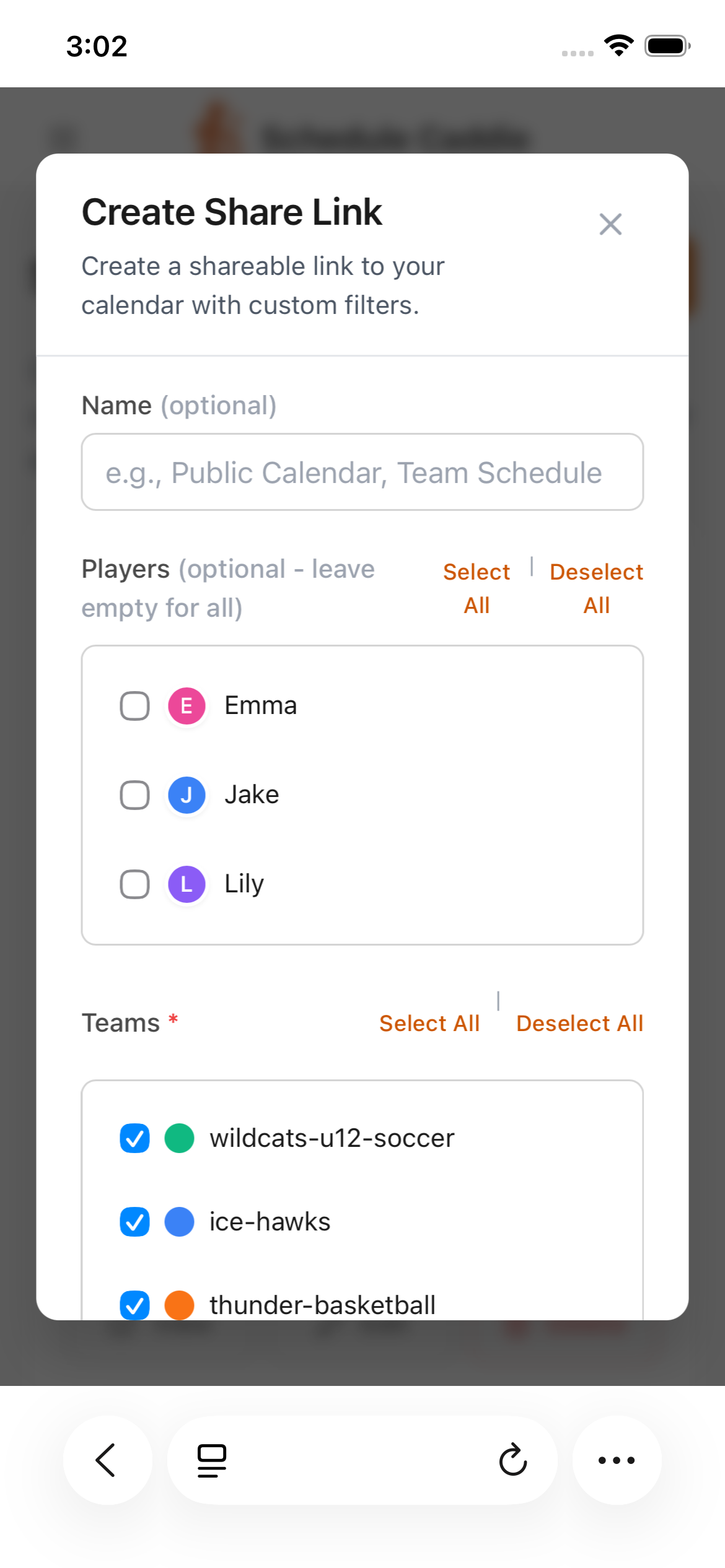The width and height of the screenshot is (725, 1568).
Task: Click the green wildcats-u12-soccer color dot
Action: point(179,1138)
